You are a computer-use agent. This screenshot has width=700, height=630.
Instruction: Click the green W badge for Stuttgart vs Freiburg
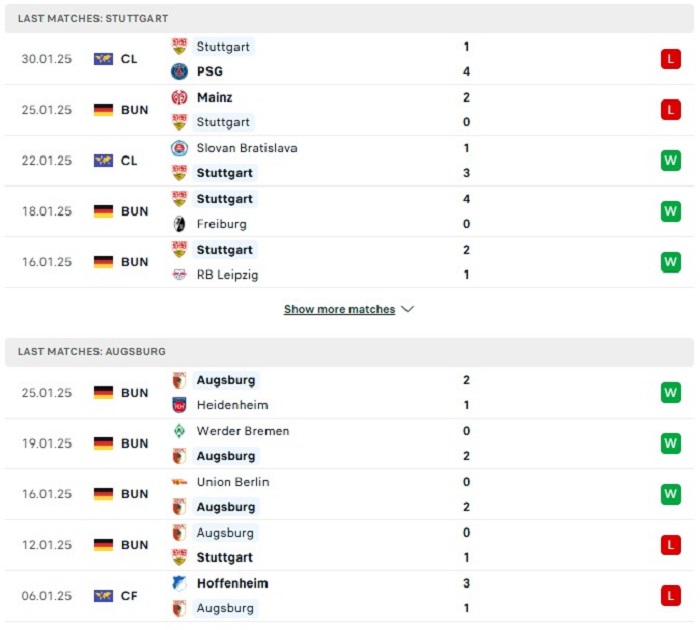671,211
